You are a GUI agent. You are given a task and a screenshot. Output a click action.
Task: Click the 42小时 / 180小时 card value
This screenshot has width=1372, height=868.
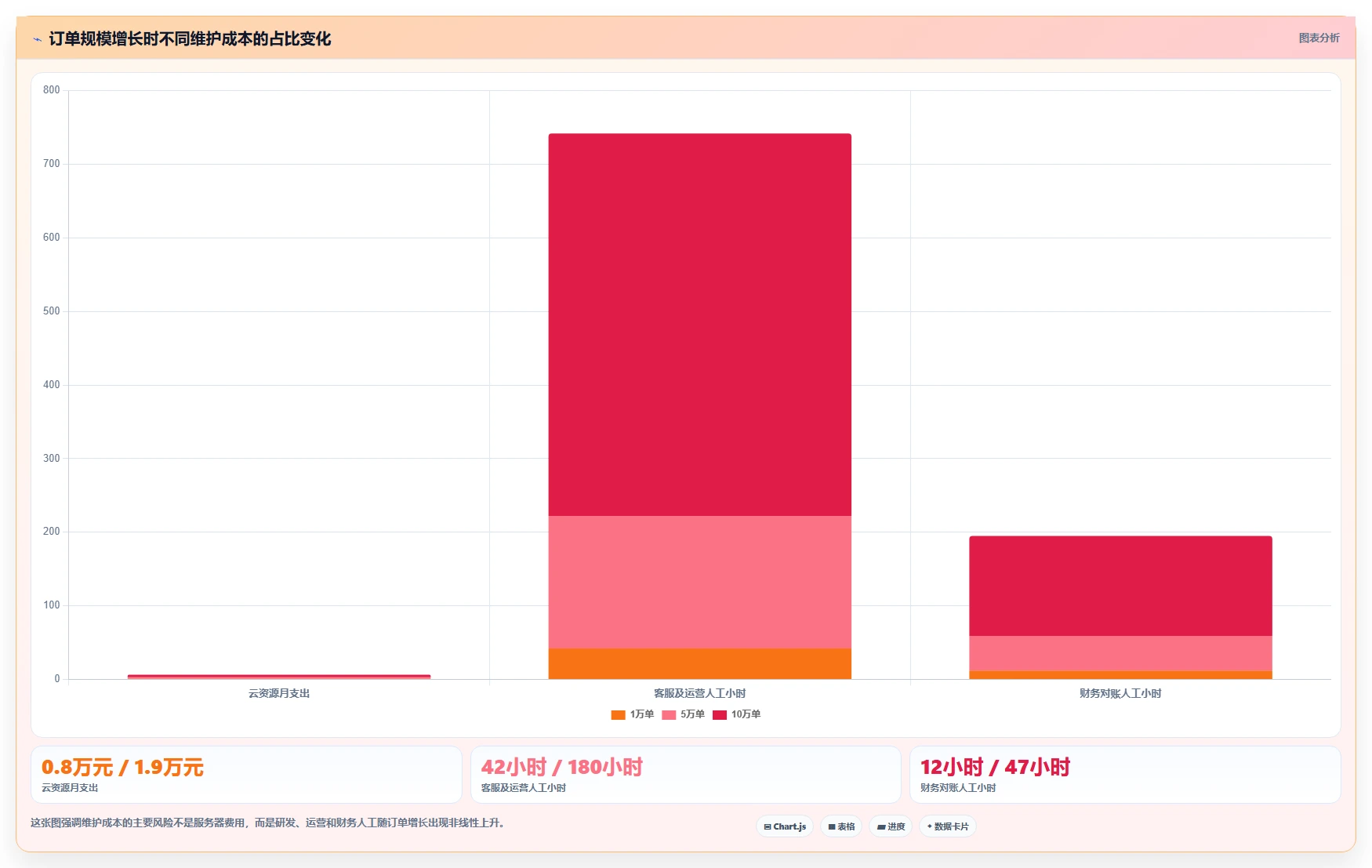(x=561, y=767)
